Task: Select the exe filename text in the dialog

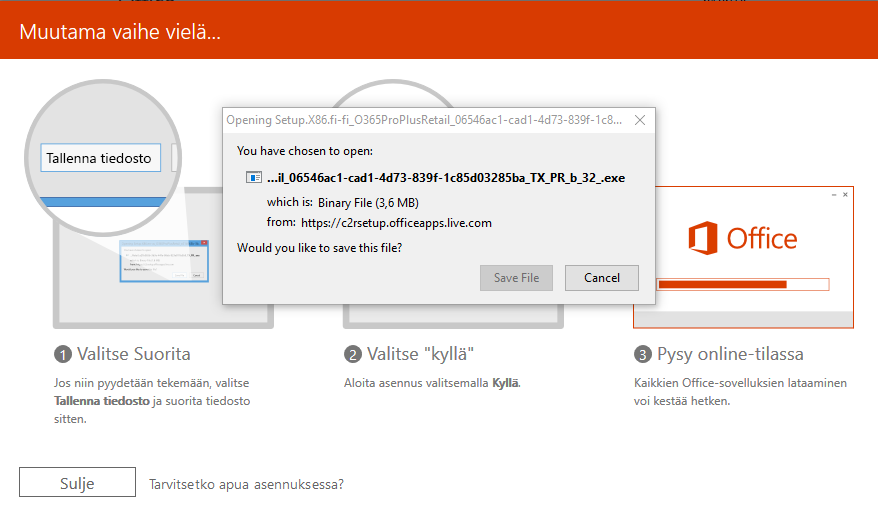Action: pos(446,178)
